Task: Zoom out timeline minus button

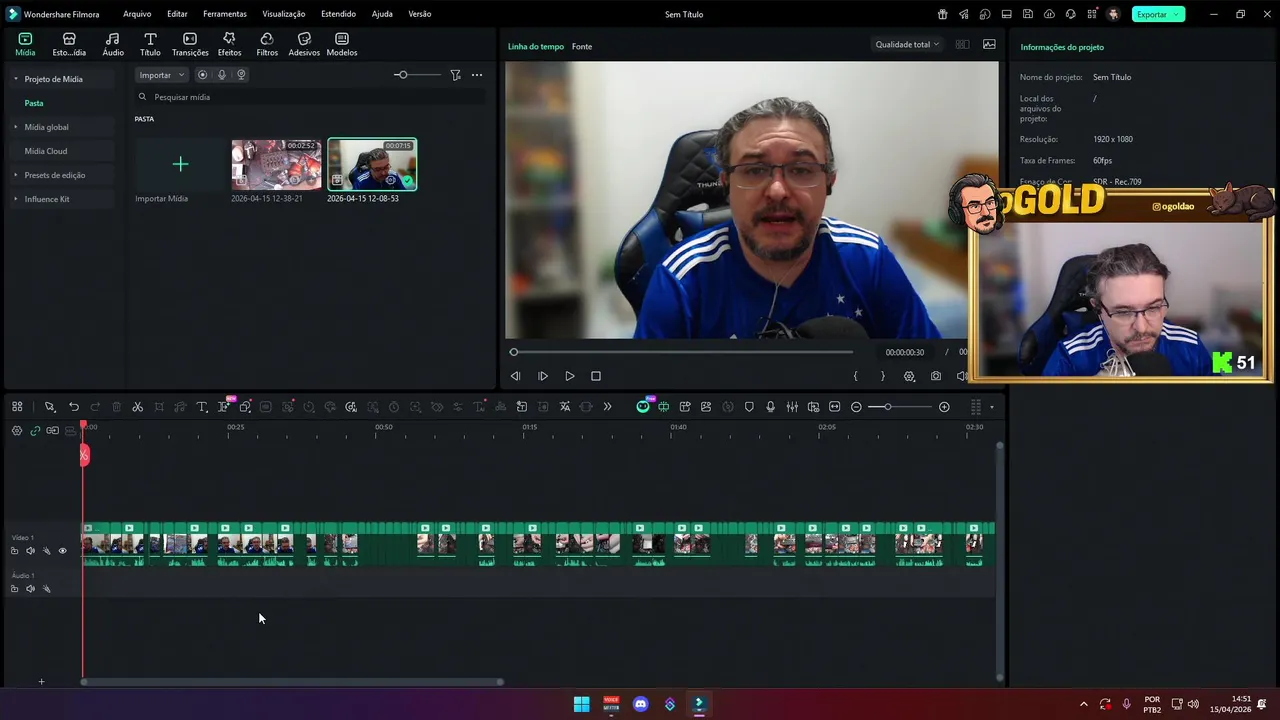Action: click(856, 407)
